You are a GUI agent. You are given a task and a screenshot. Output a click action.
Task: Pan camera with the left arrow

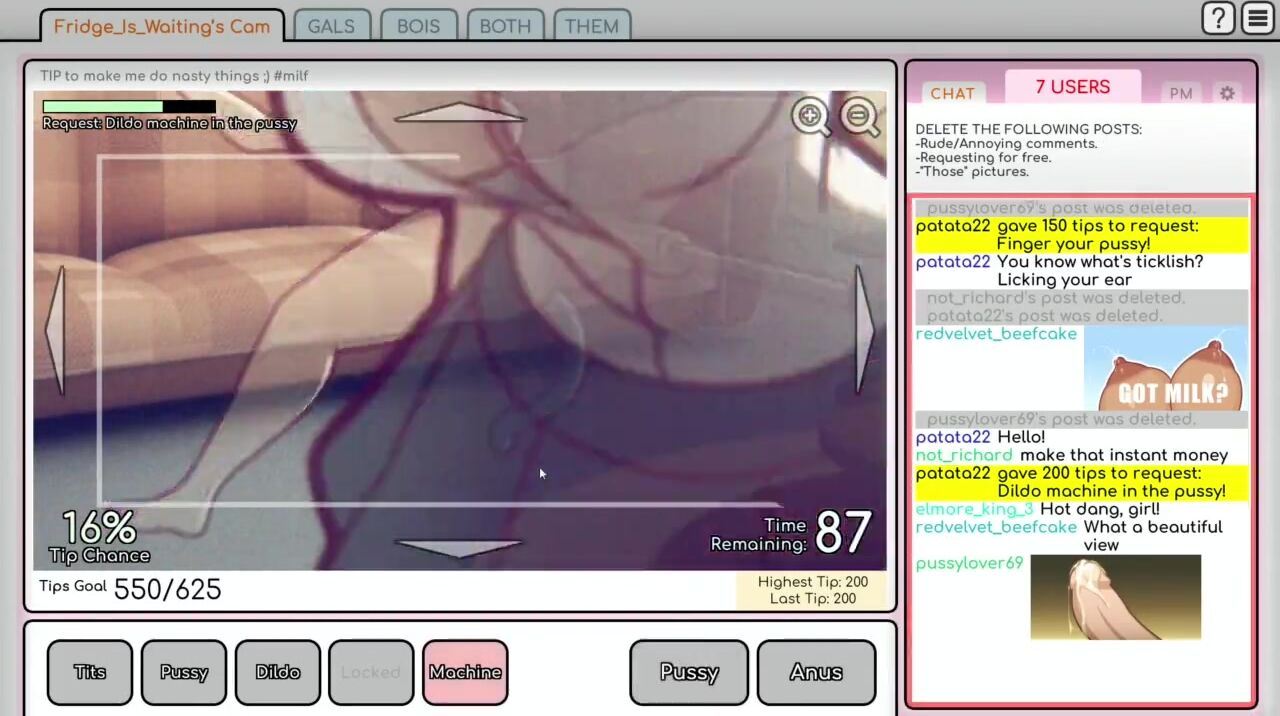tap(55, 330)
